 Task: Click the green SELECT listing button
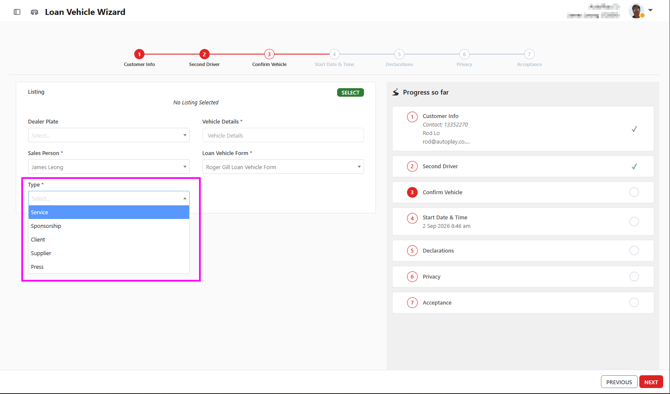350,92
